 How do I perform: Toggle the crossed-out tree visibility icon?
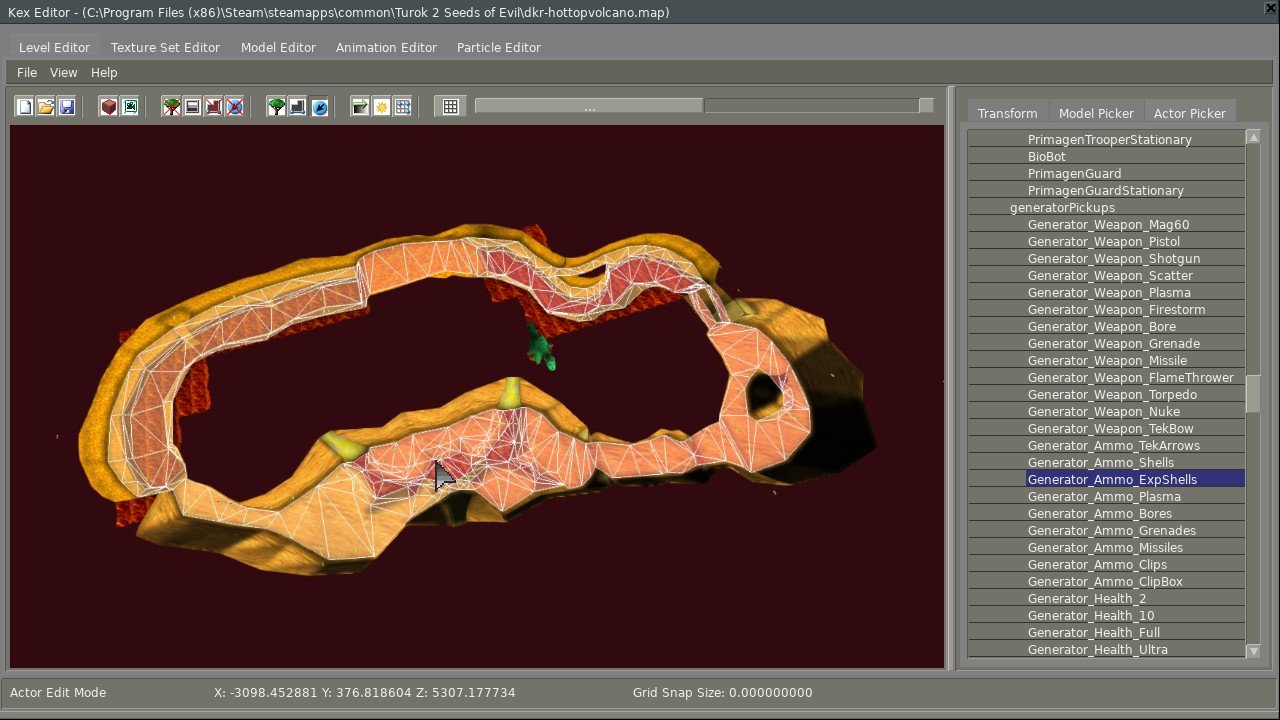[172, 107]
